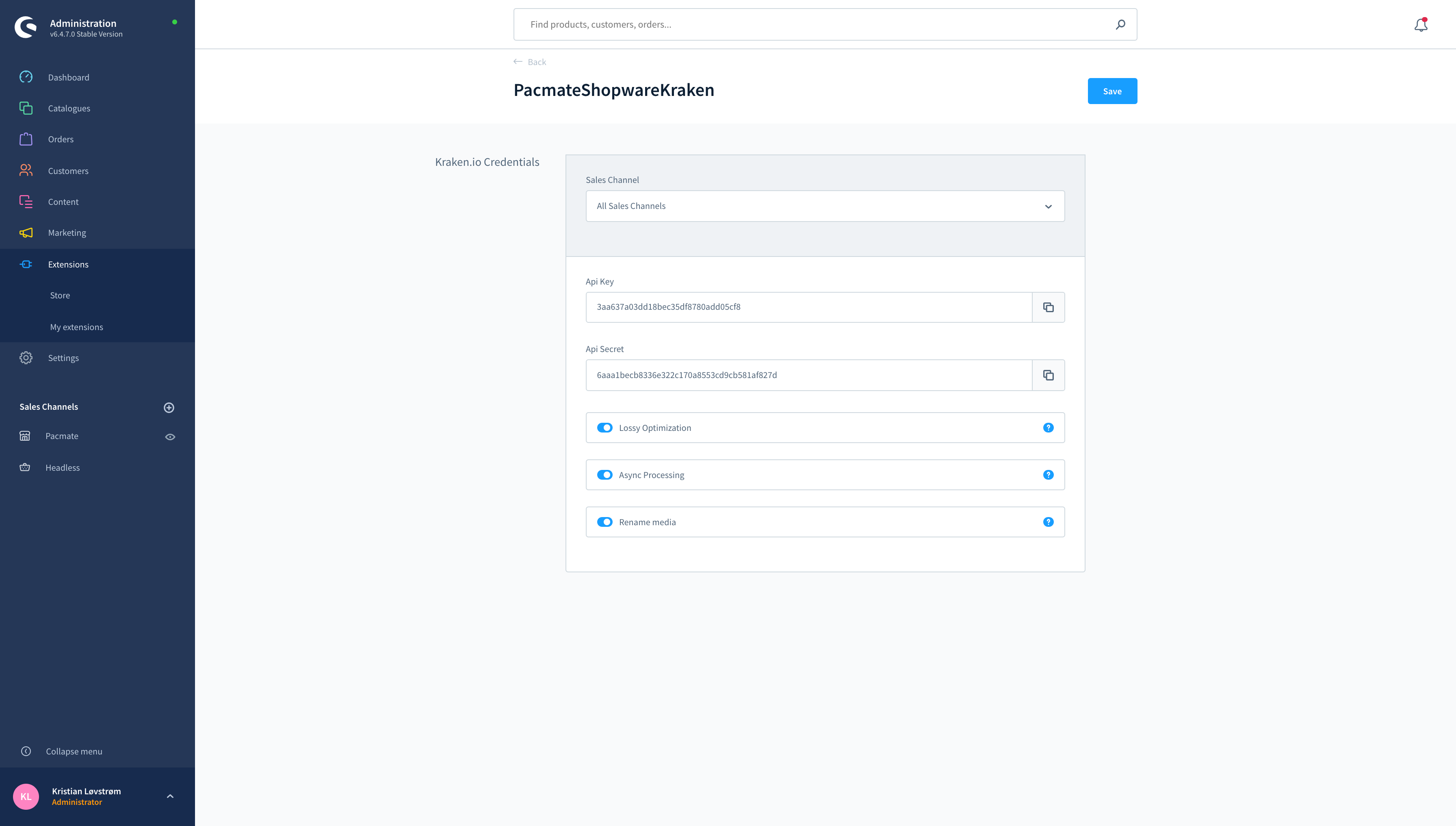Focus the Find products search field

click(825, 24)
